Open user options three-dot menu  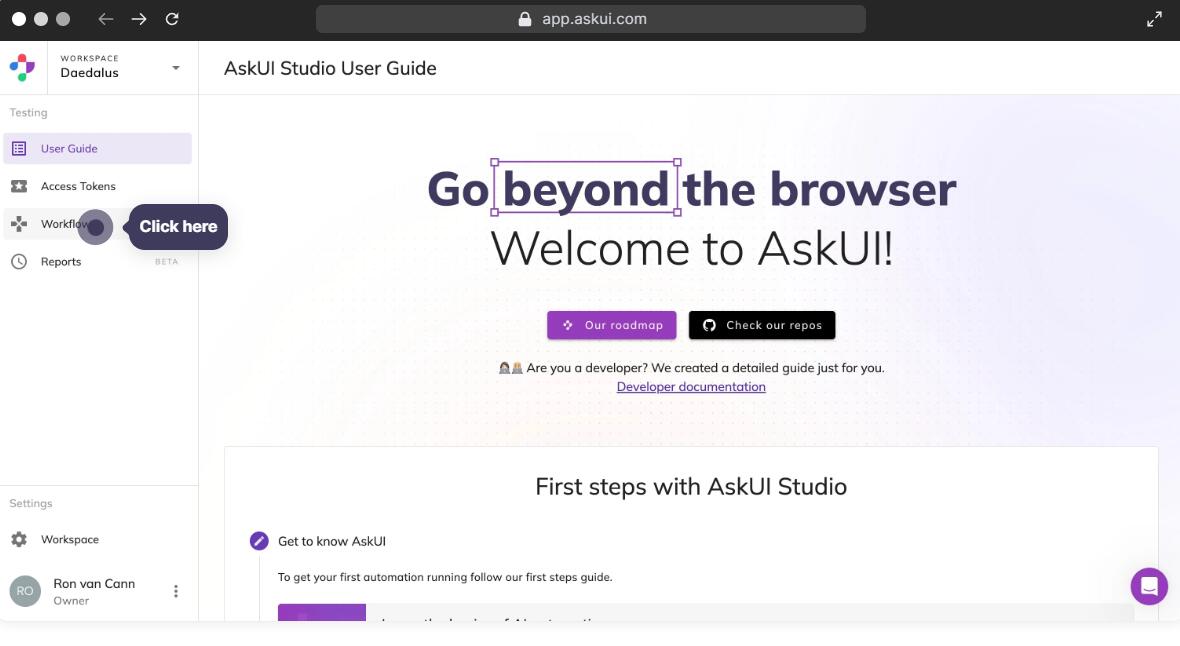point(176,591)
